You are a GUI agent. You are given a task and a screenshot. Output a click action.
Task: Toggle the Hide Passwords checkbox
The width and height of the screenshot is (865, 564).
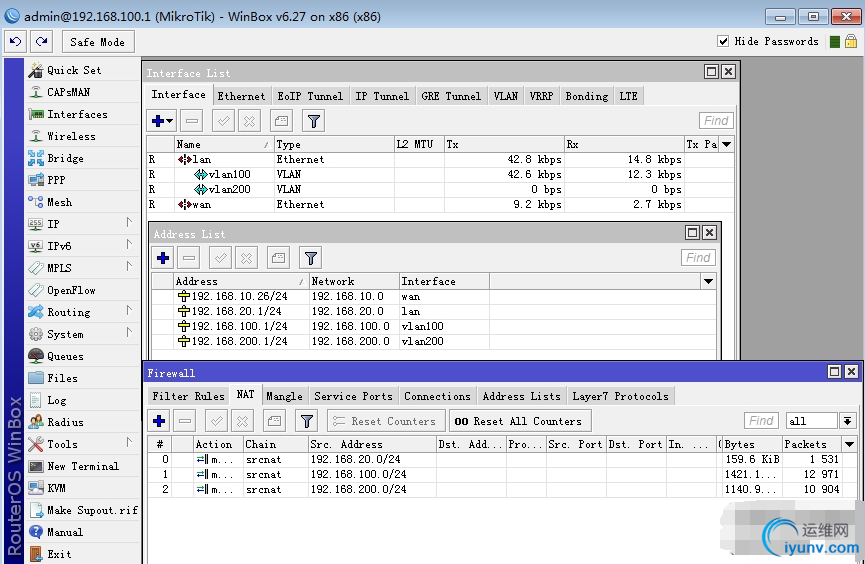point(723,41)
